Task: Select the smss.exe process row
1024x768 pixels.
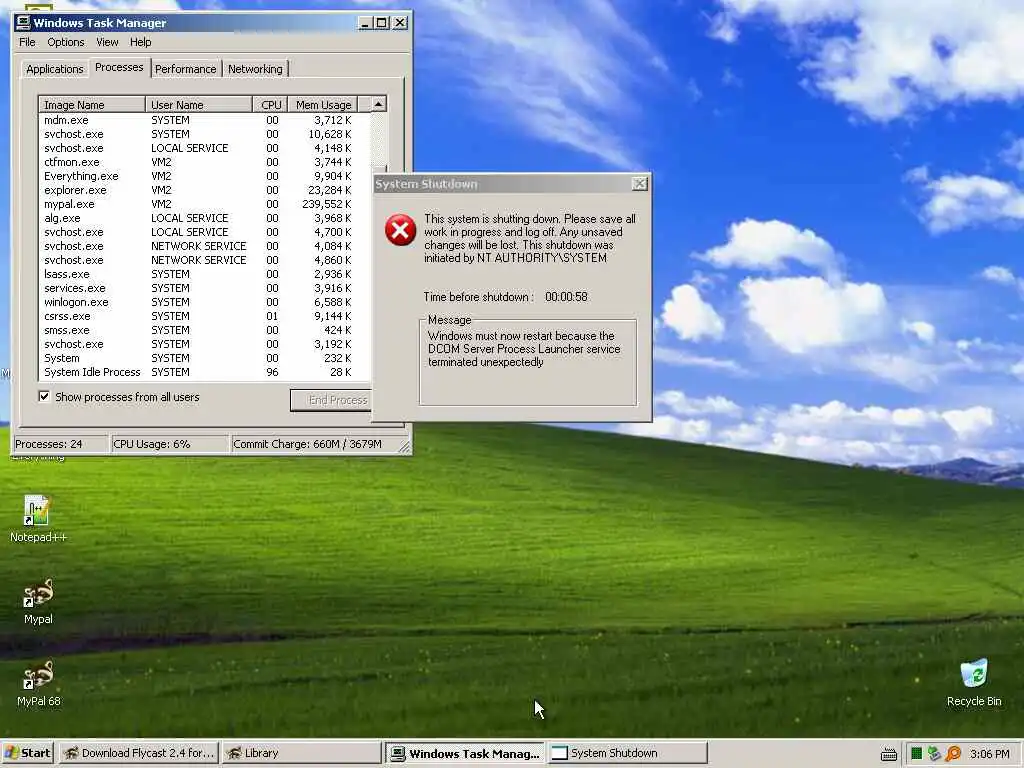Action: [204, 330]
